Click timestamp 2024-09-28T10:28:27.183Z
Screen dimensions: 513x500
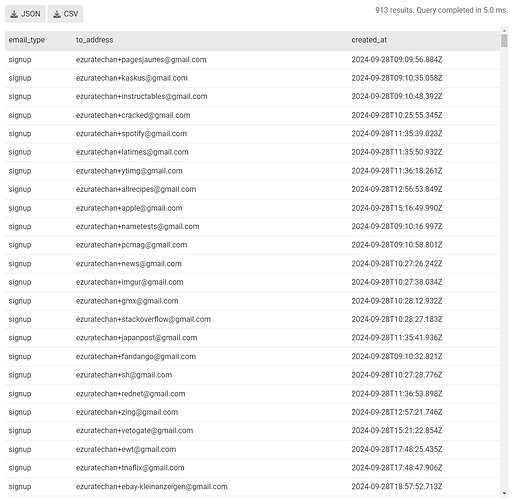pos(397,319)
